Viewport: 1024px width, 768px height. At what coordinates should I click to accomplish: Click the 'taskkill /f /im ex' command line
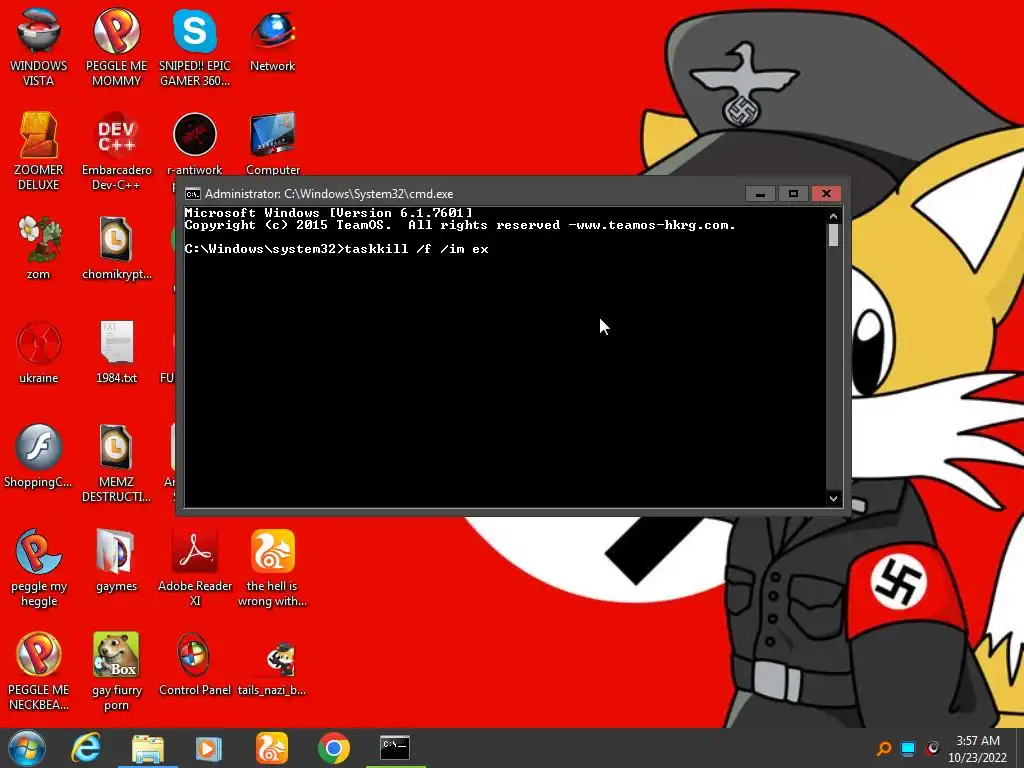point(336,249)
